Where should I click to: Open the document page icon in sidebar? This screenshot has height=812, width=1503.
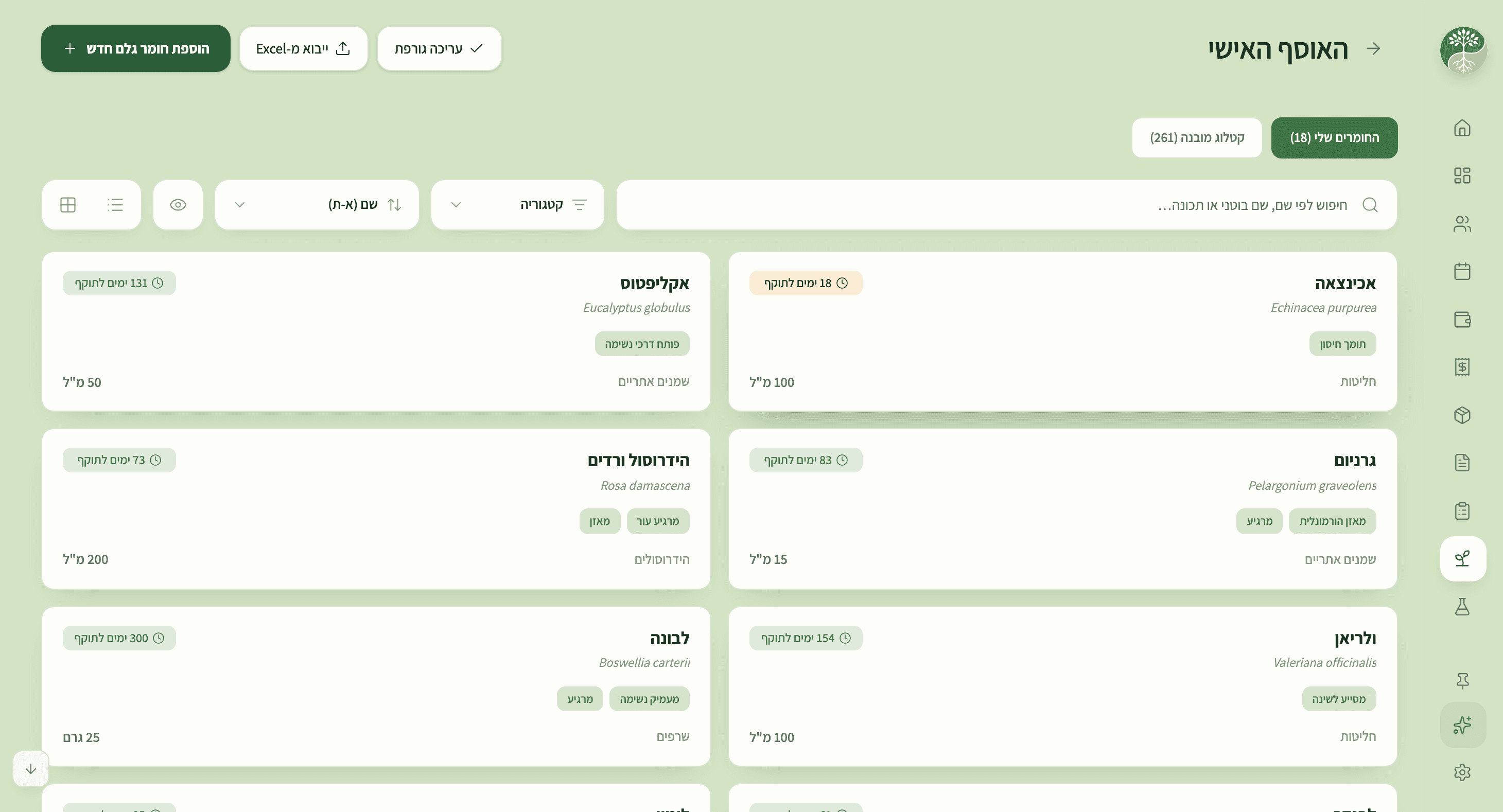click(1462, 463)
